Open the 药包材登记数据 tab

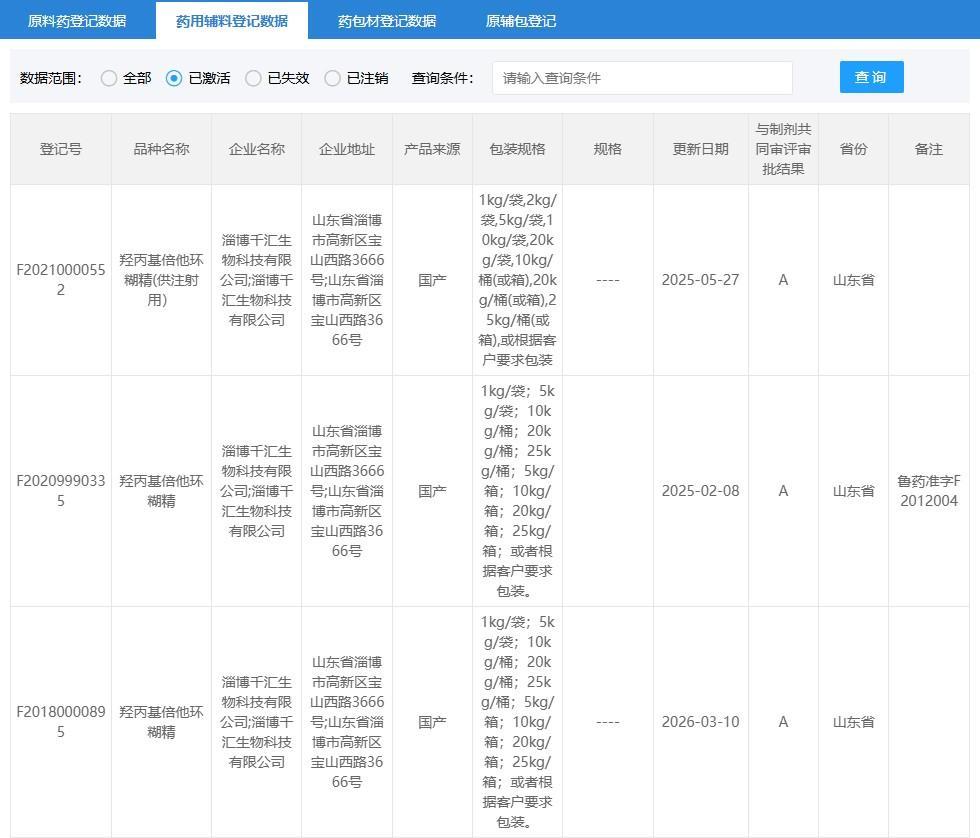coord(388,19)
